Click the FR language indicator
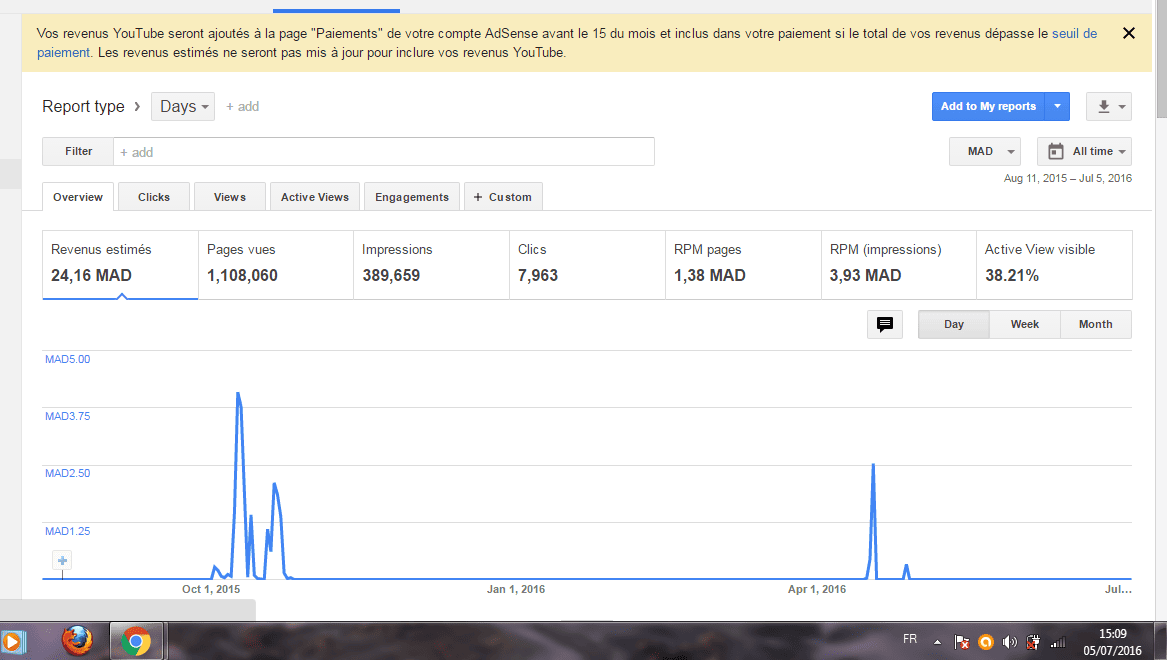1167x660 pixels. point(909,639)
